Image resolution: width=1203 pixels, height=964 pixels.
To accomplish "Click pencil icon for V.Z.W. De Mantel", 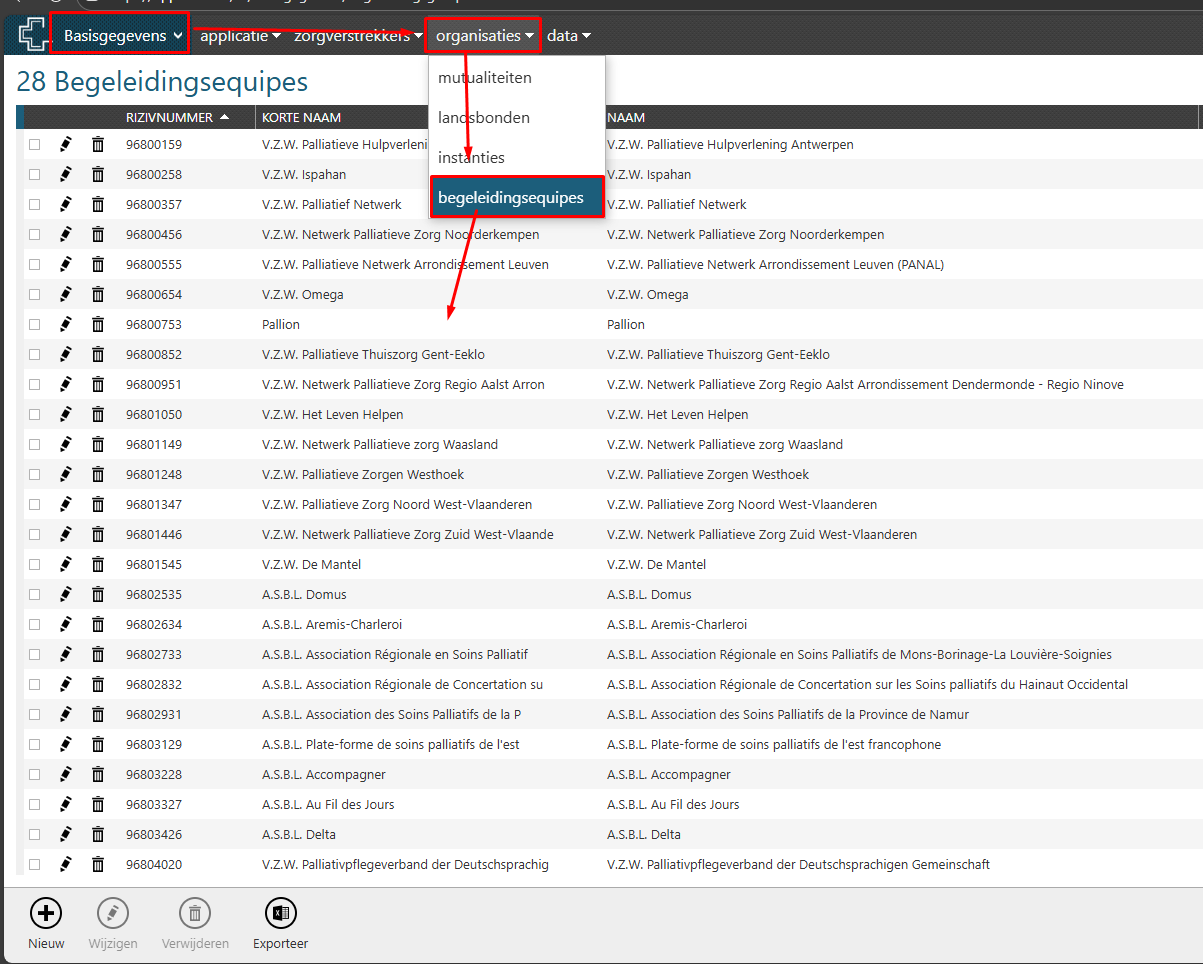I will point(66,565).
